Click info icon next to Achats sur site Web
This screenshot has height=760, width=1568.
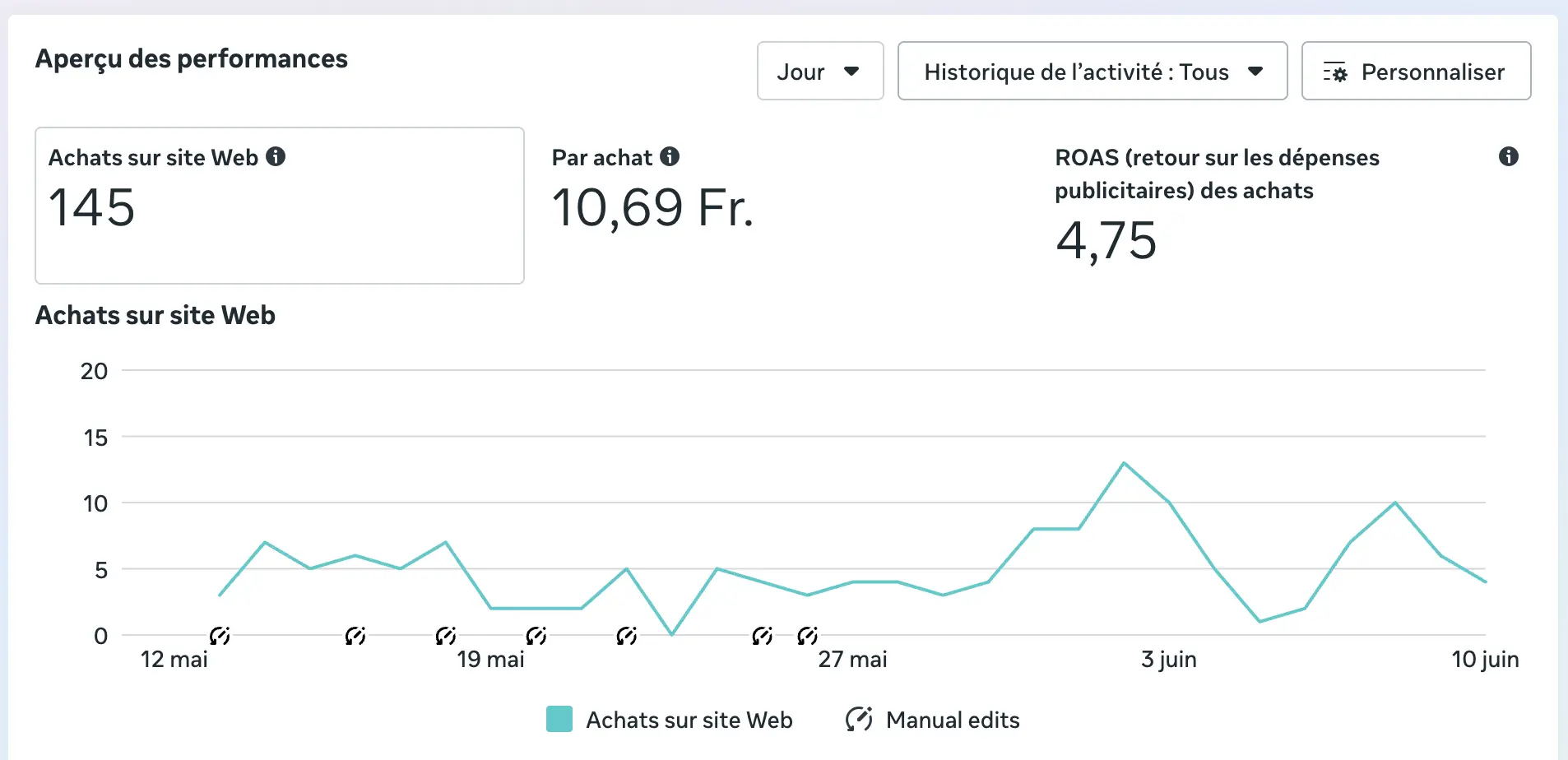[x=276, y=156]
